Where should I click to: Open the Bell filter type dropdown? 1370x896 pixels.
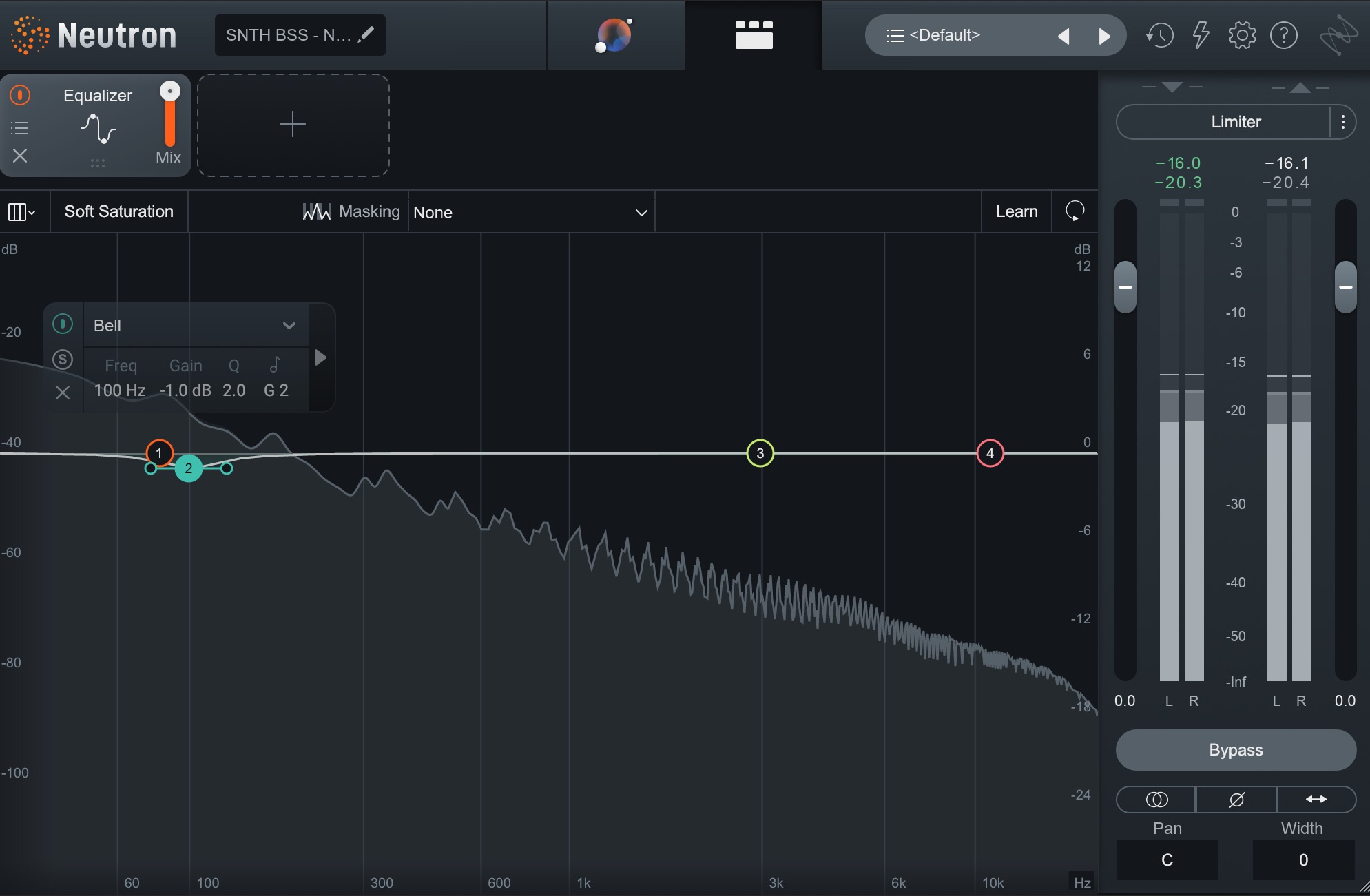(x=196, y=325)
